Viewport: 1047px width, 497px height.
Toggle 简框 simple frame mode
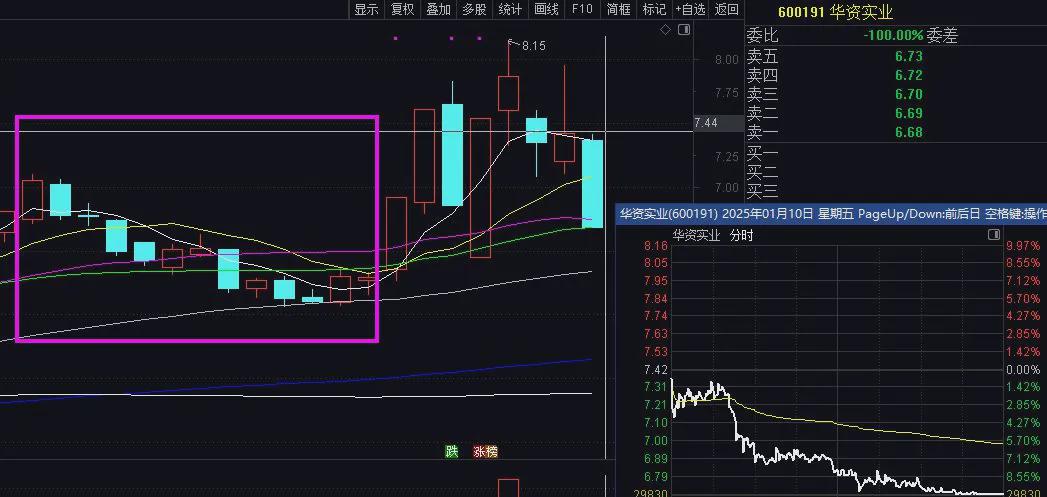click(x=618, y=9)
